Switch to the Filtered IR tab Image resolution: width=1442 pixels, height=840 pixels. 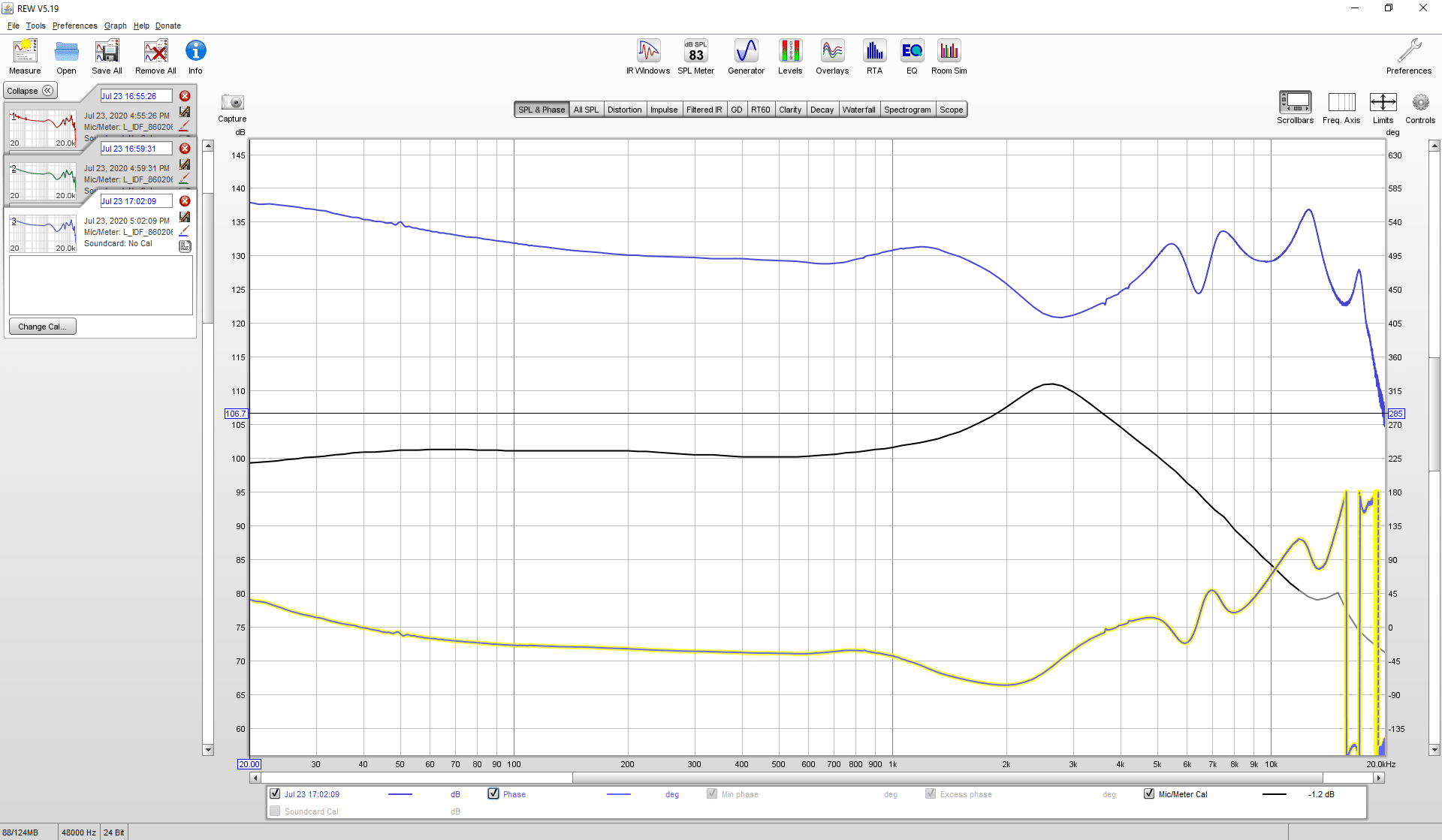pos(704,110)
